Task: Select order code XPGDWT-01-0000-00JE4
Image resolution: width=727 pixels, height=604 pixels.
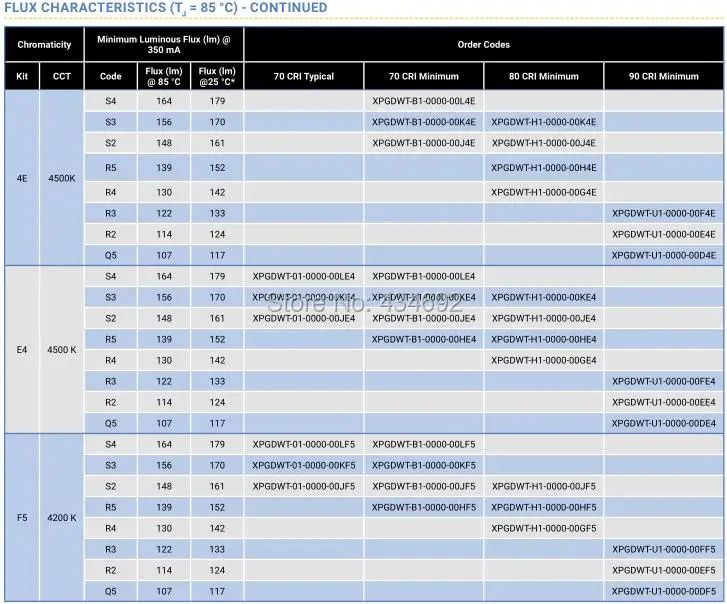Action: 304,318
